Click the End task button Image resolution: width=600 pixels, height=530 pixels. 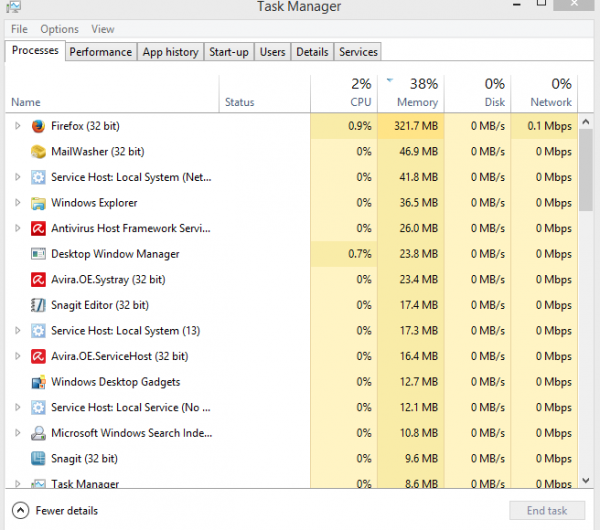click(x=547, y=510)
